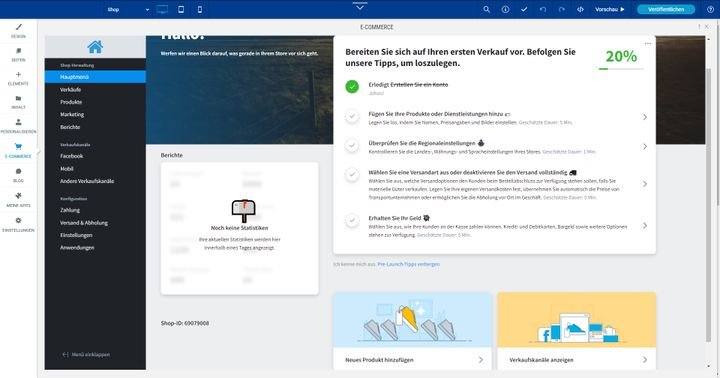Switch to desktop preview device
Image resolution: width=720 pixels, height=378 pixels.
(x=162, y=9)
